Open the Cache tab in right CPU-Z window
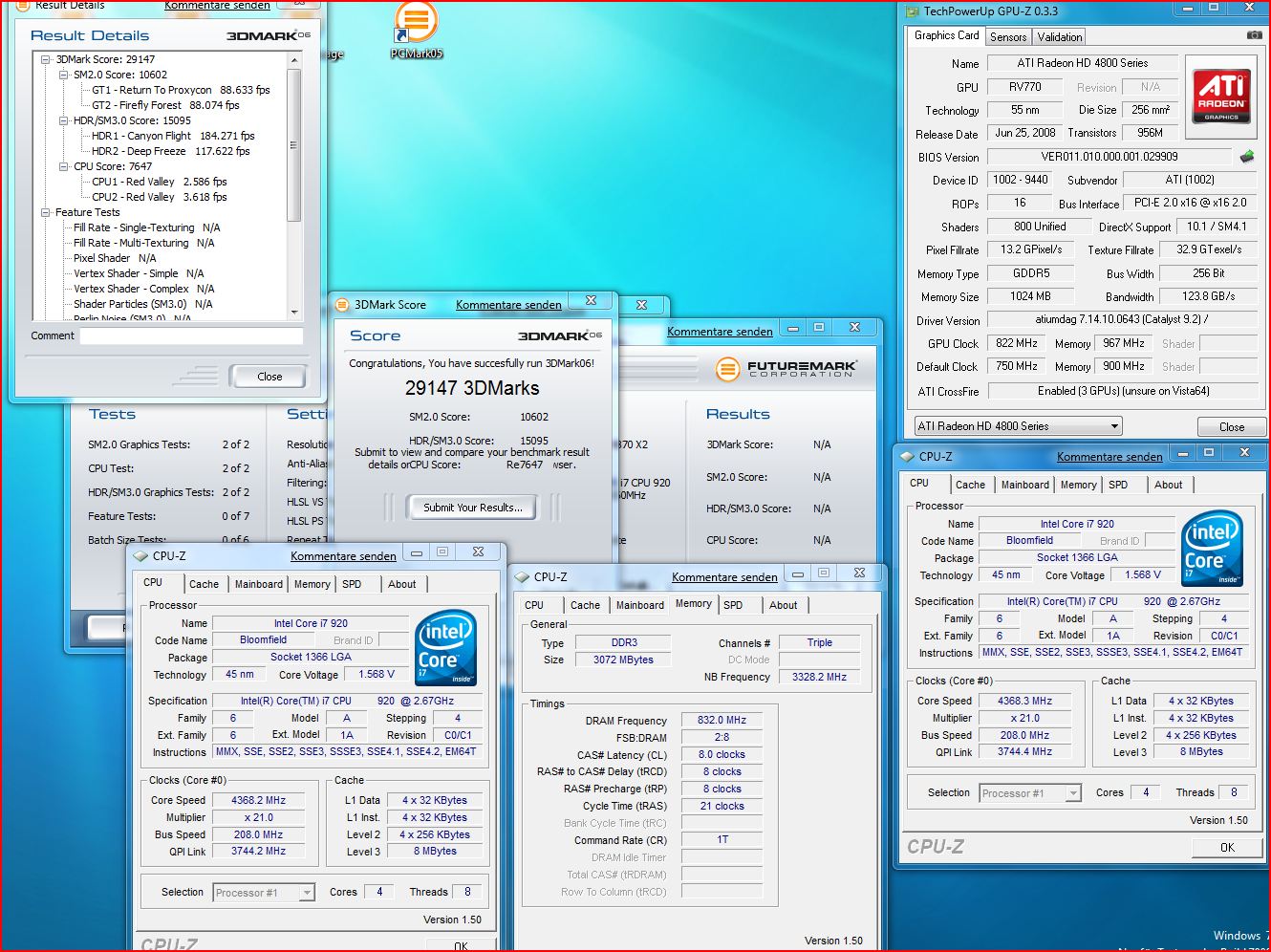This screenshot has width=1271, height=952. (x=970, y=485)
